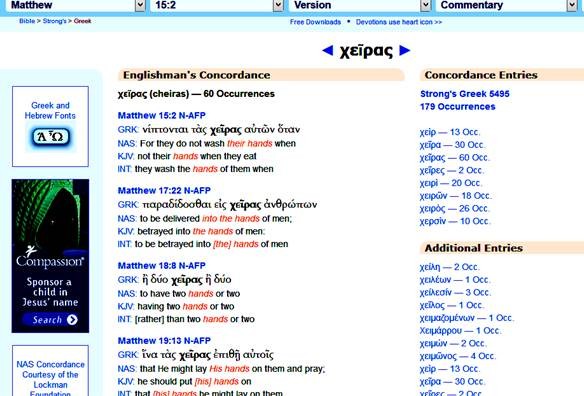584x396 pixels.
Task: Open the χειμῶνος — 4 Occ. entry
Action: click(457, 356)
